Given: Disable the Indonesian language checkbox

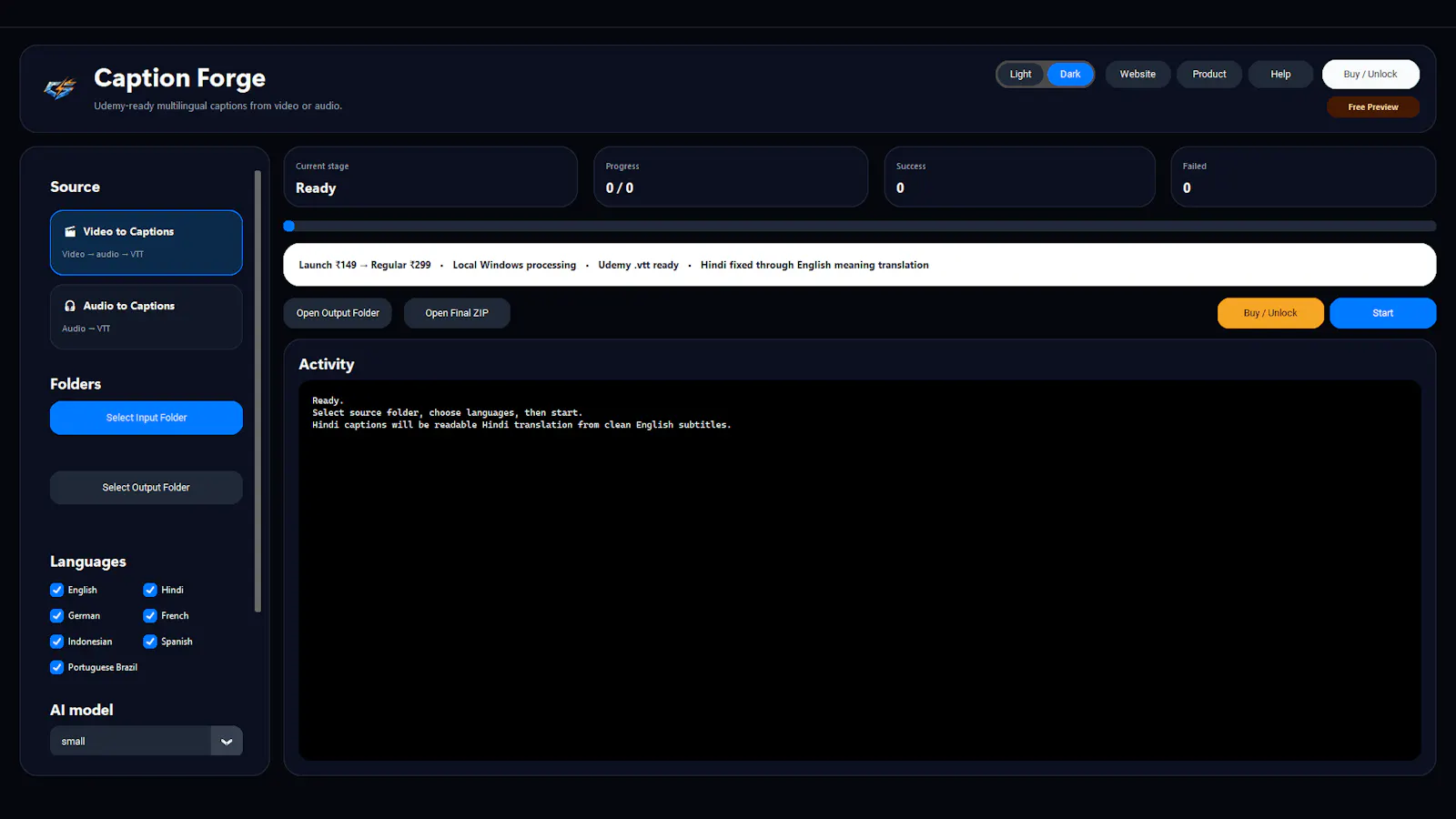Looking at the screenshot, I should tap(56, 642).
